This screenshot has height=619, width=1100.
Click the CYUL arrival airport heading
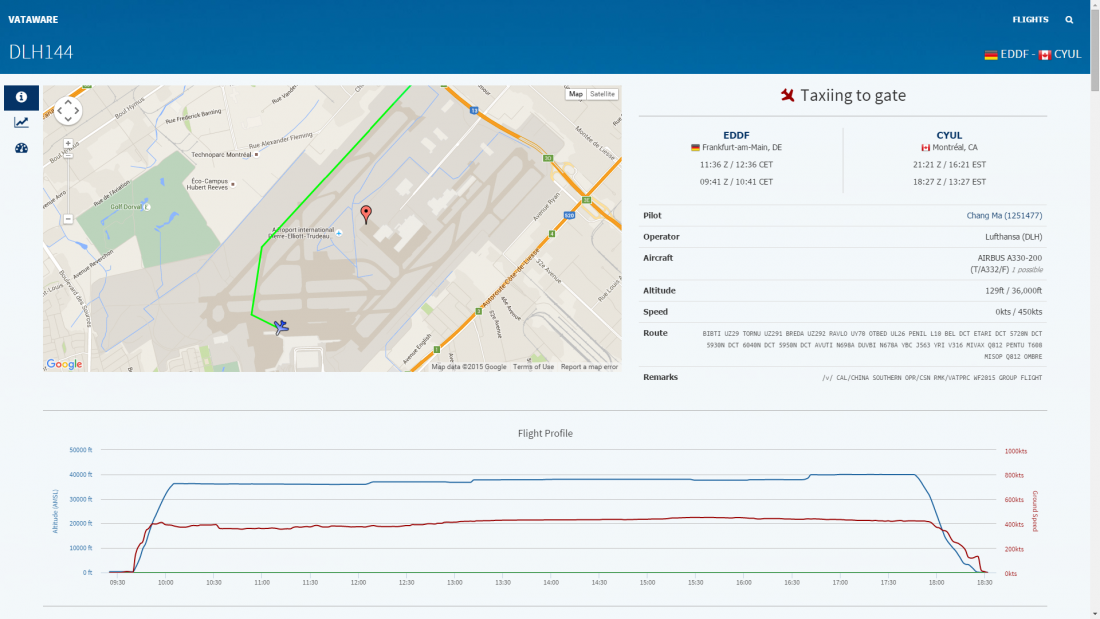949,135
